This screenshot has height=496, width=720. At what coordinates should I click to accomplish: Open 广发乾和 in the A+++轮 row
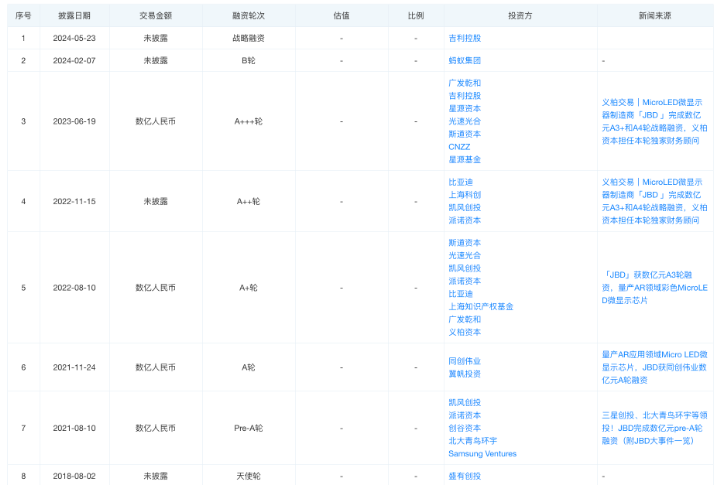(x=464, y=83)
